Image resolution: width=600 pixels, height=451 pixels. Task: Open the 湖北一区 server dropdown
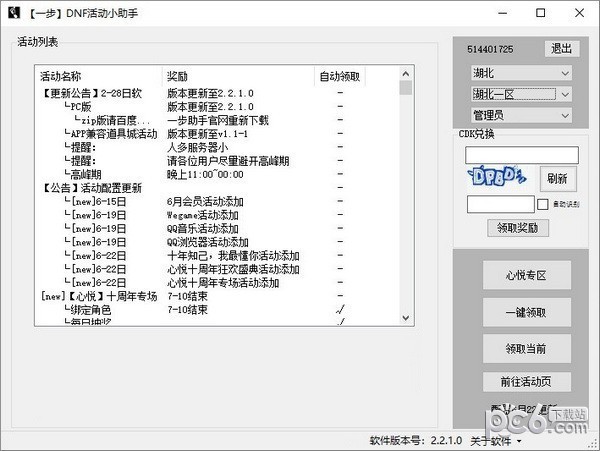pyautogui.click(x=522, y=94)
